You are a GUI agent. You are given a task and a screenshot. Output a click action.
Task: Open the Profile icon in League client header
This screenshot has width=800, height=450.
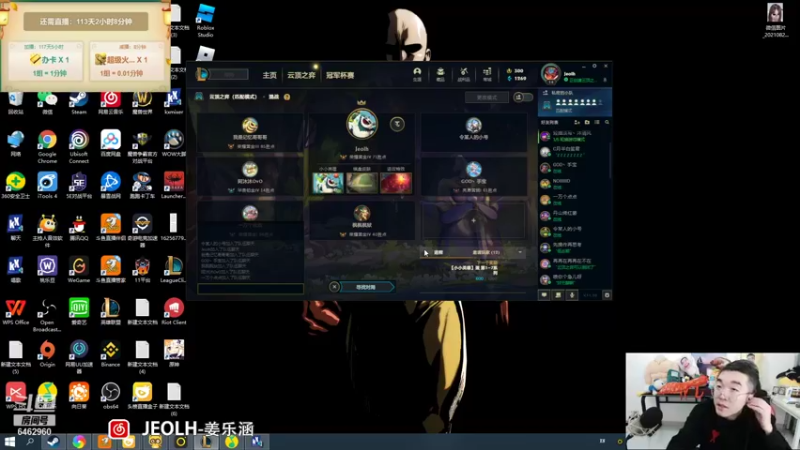[x=417, y=74]
